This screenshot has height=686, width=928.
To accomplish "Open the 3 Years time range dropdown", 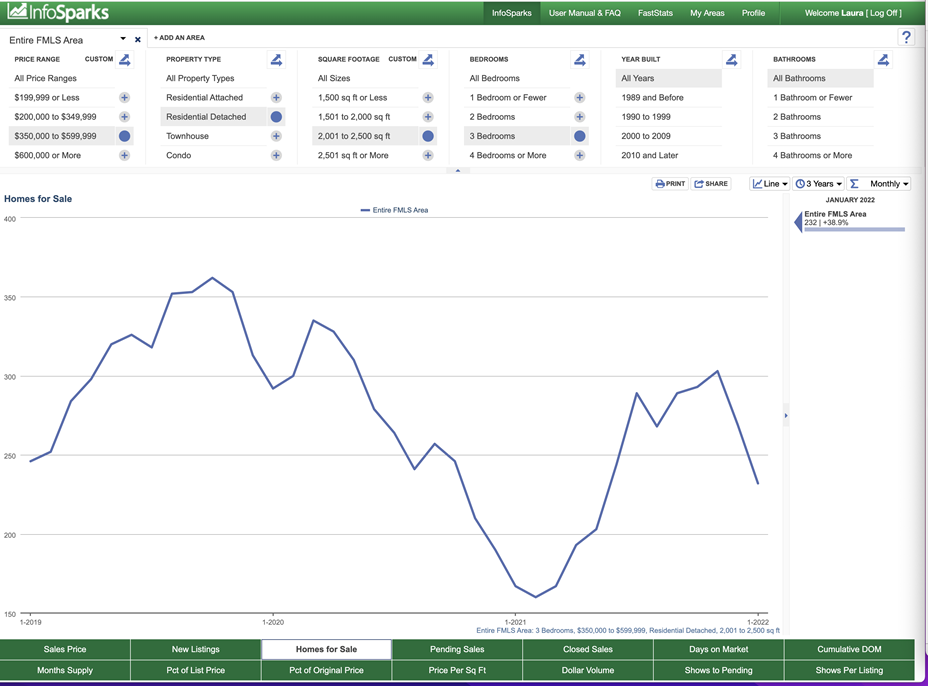I will (819, 184).
